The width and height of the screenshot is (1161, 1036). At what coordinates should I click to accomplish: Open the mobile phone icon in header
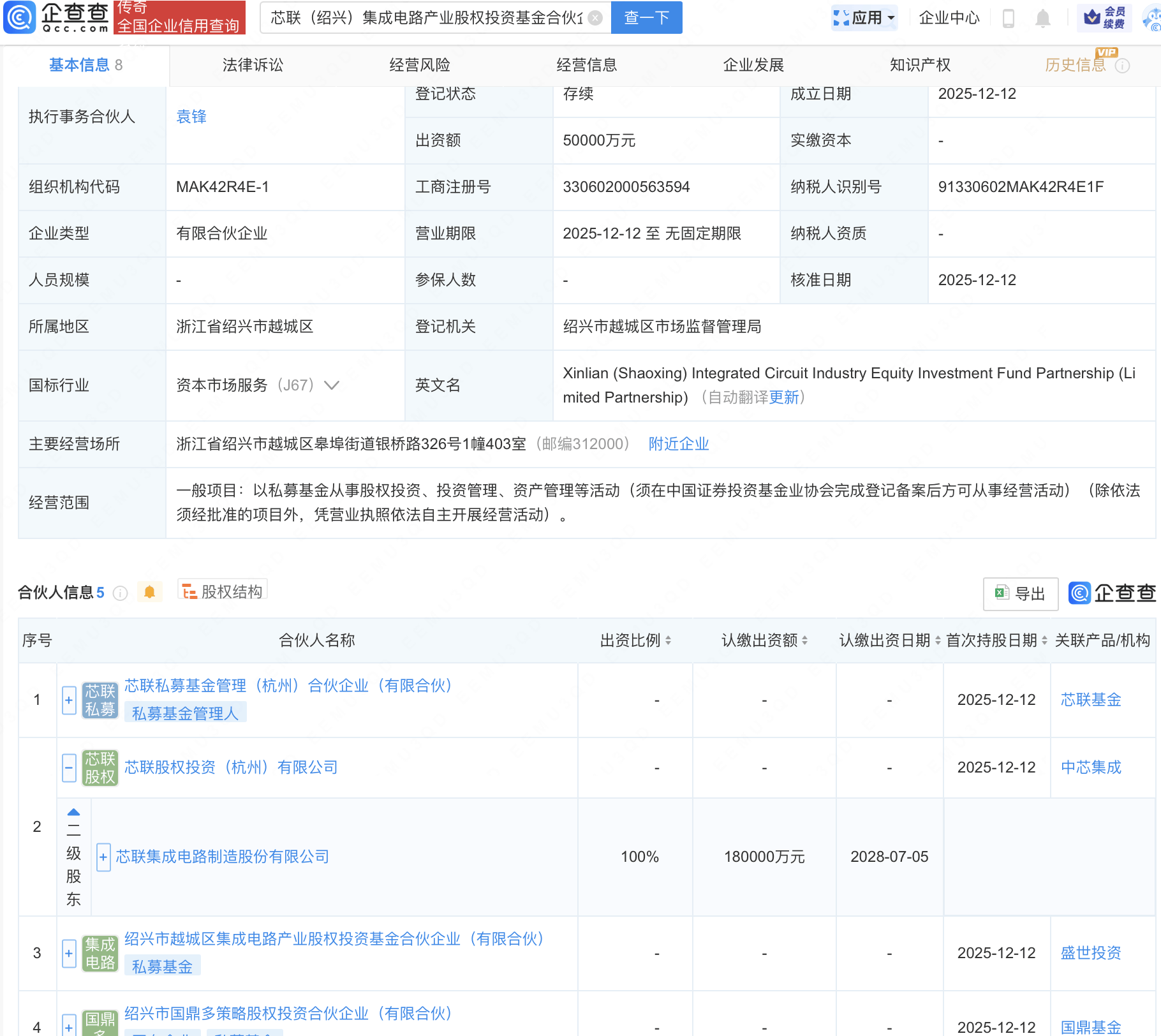(x=1009, y=18)
